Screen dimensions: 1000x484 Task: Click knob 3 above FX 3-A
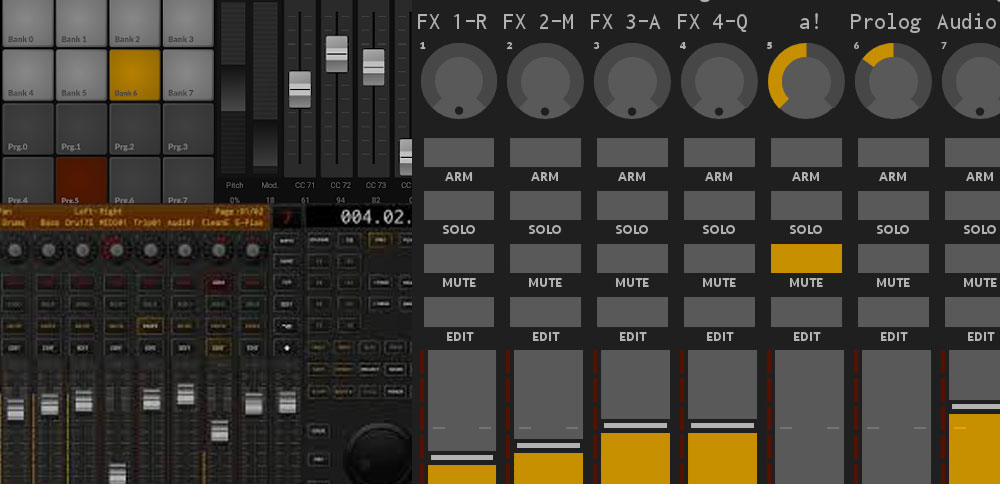(x=632, y=81)
